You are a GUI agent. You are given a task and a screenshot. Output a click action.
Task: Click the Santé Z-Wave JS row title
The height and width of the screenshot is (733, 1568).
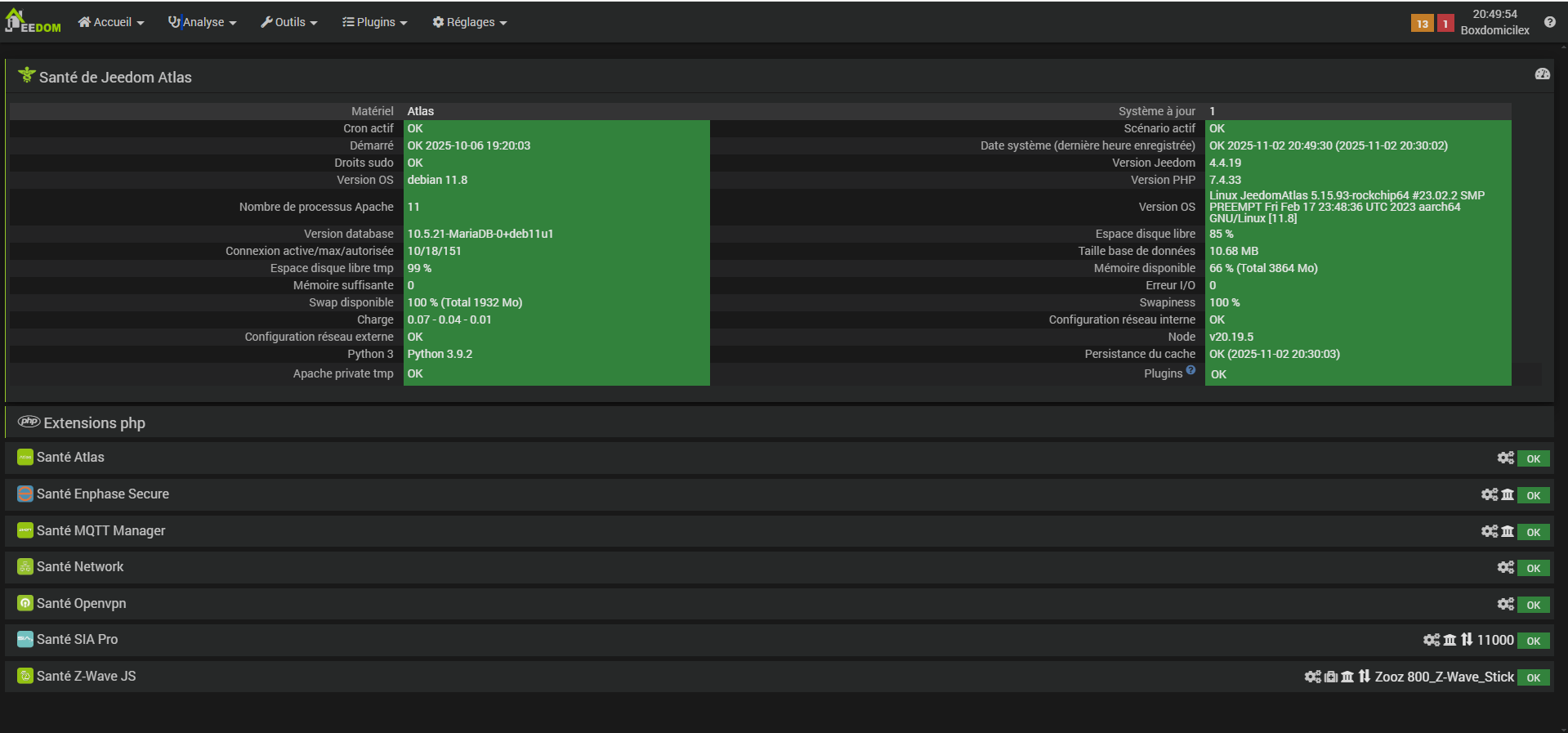86,676
